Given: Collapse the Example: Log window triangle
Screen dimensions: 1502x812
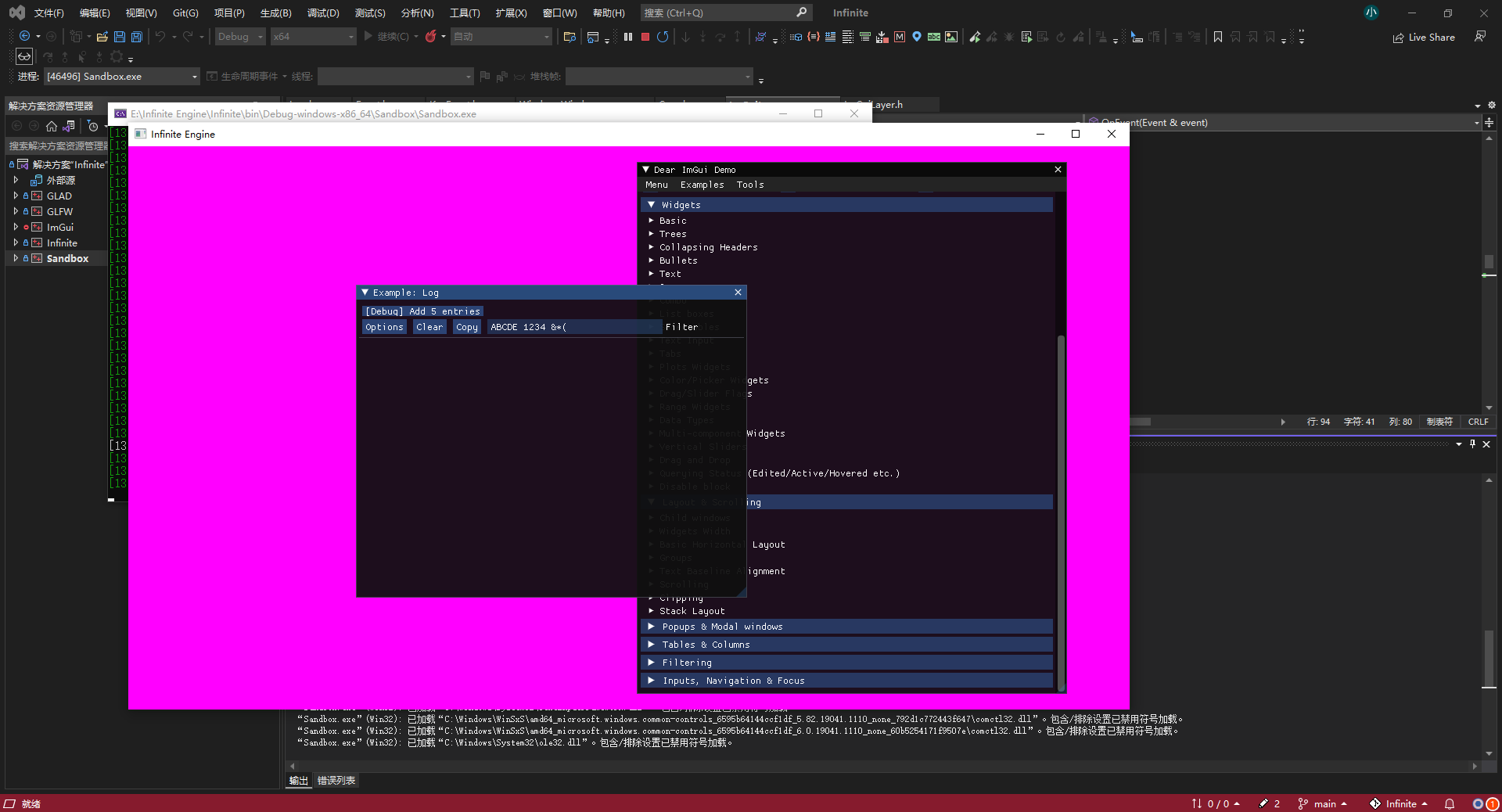Looking at the screenshot, I should [x=365, y=292].
